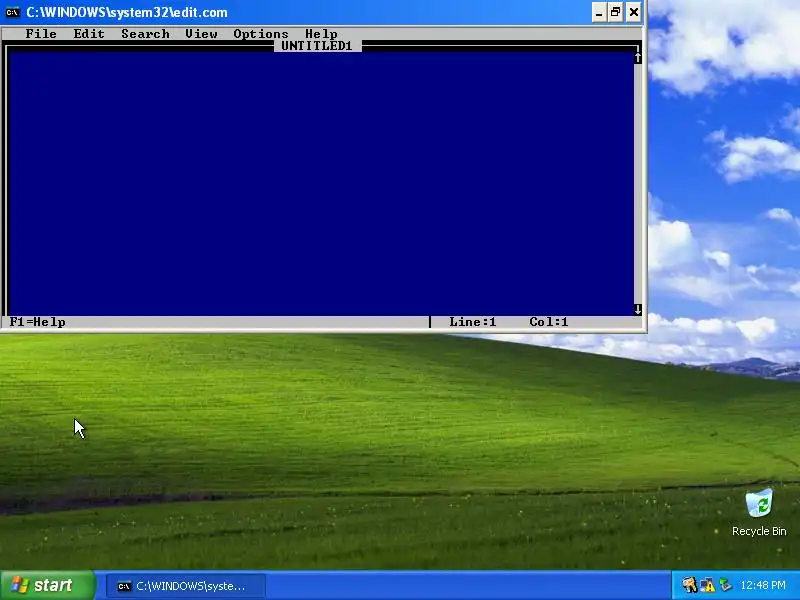The width and height of the screenshot is (800, 600).
Task: Open the Search menu
Action: (145, 34)
